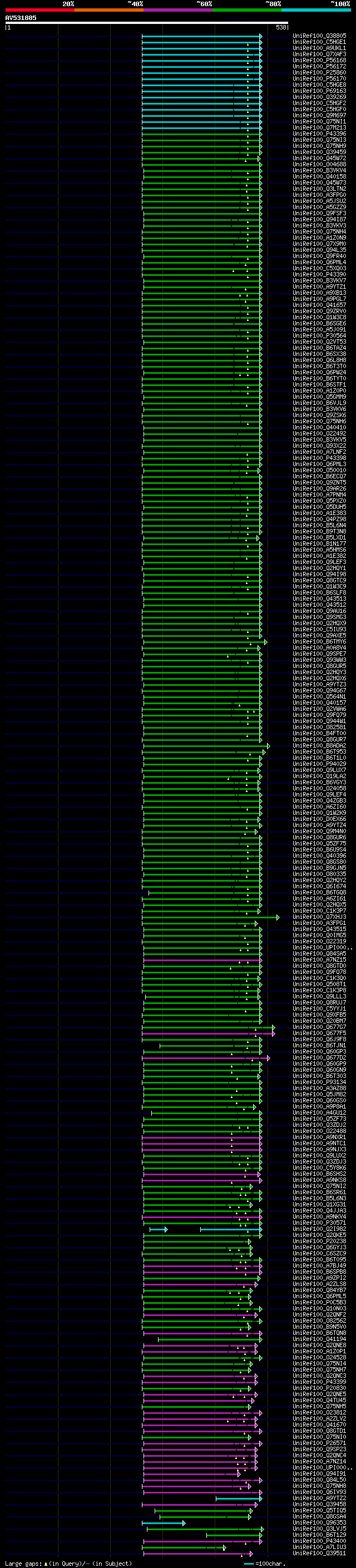Open hit UniRef100_P26571

tap(319, 1443)
